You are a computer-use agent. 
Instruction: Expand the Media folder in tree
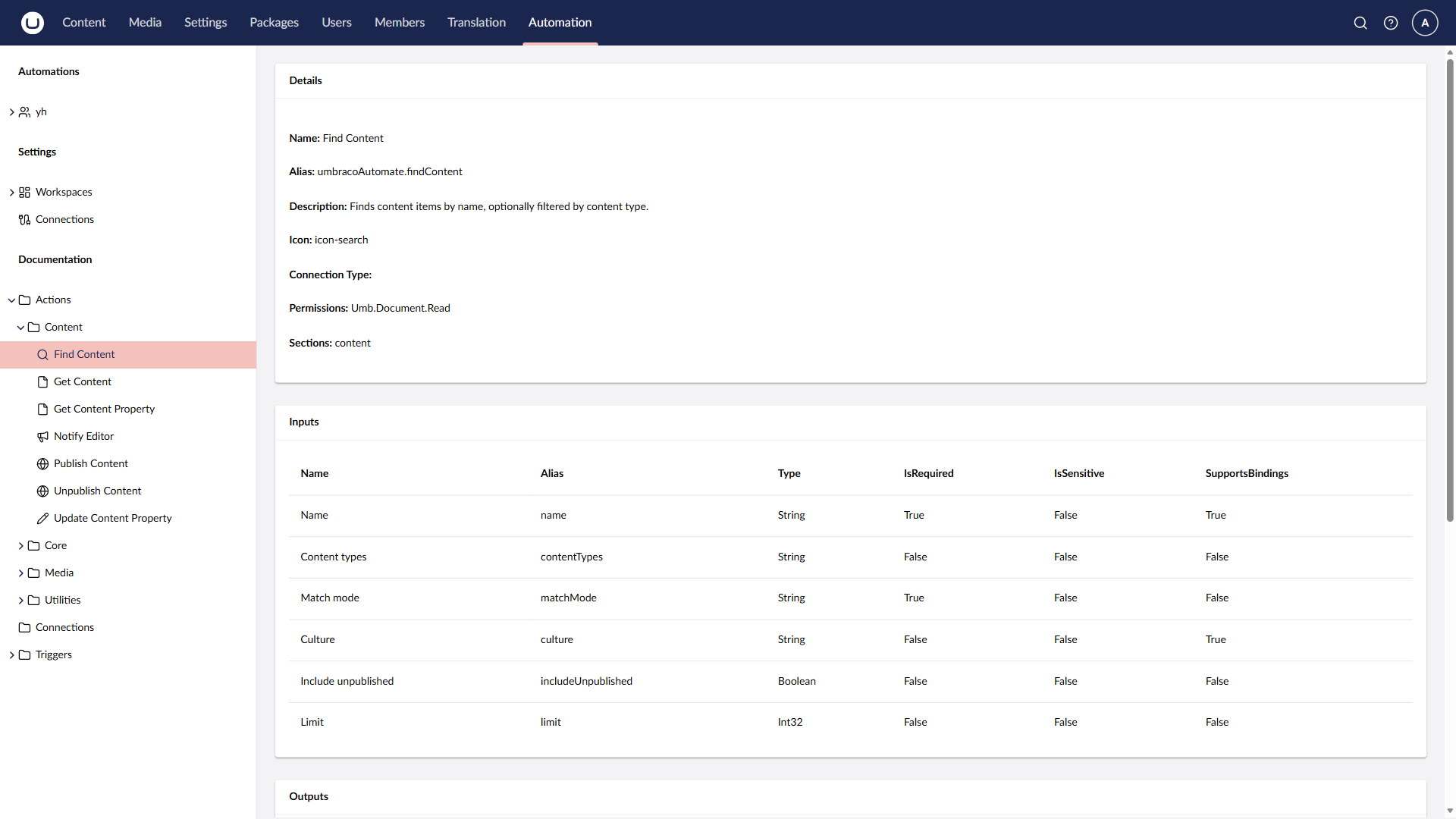(20, 573)
